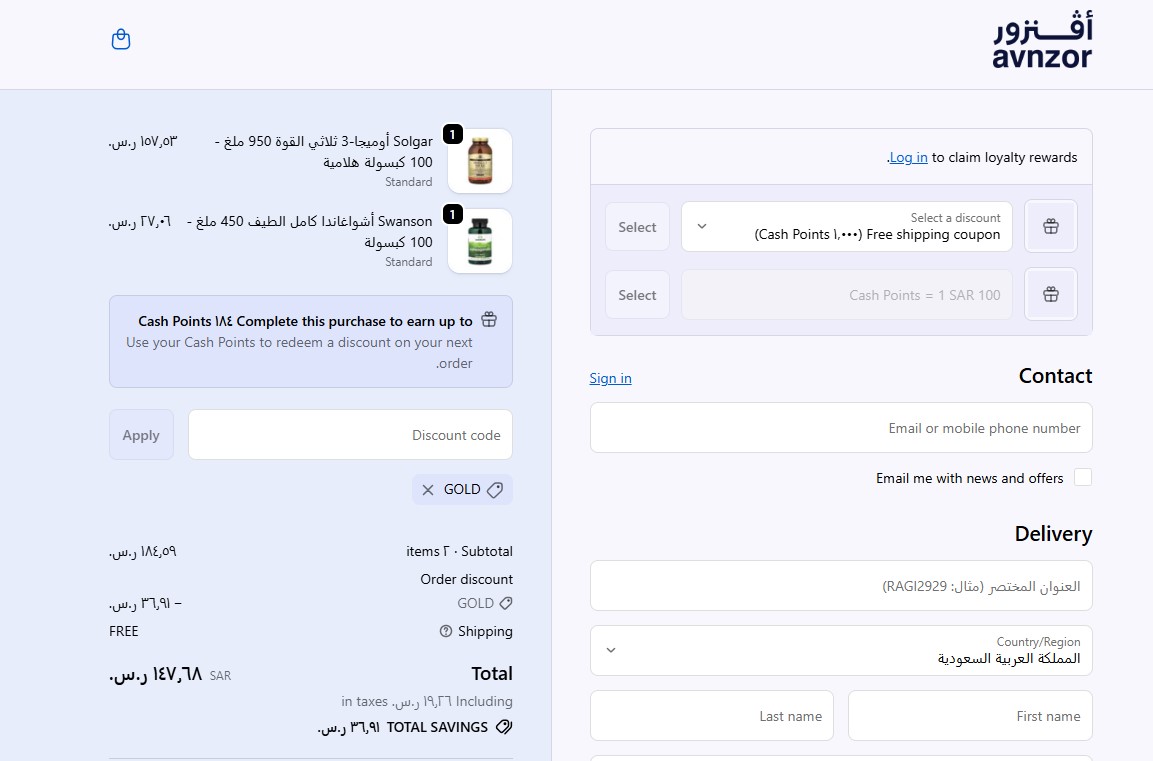
Task: Click the Log in link for loyalty rewards
Action: point(908,157)
